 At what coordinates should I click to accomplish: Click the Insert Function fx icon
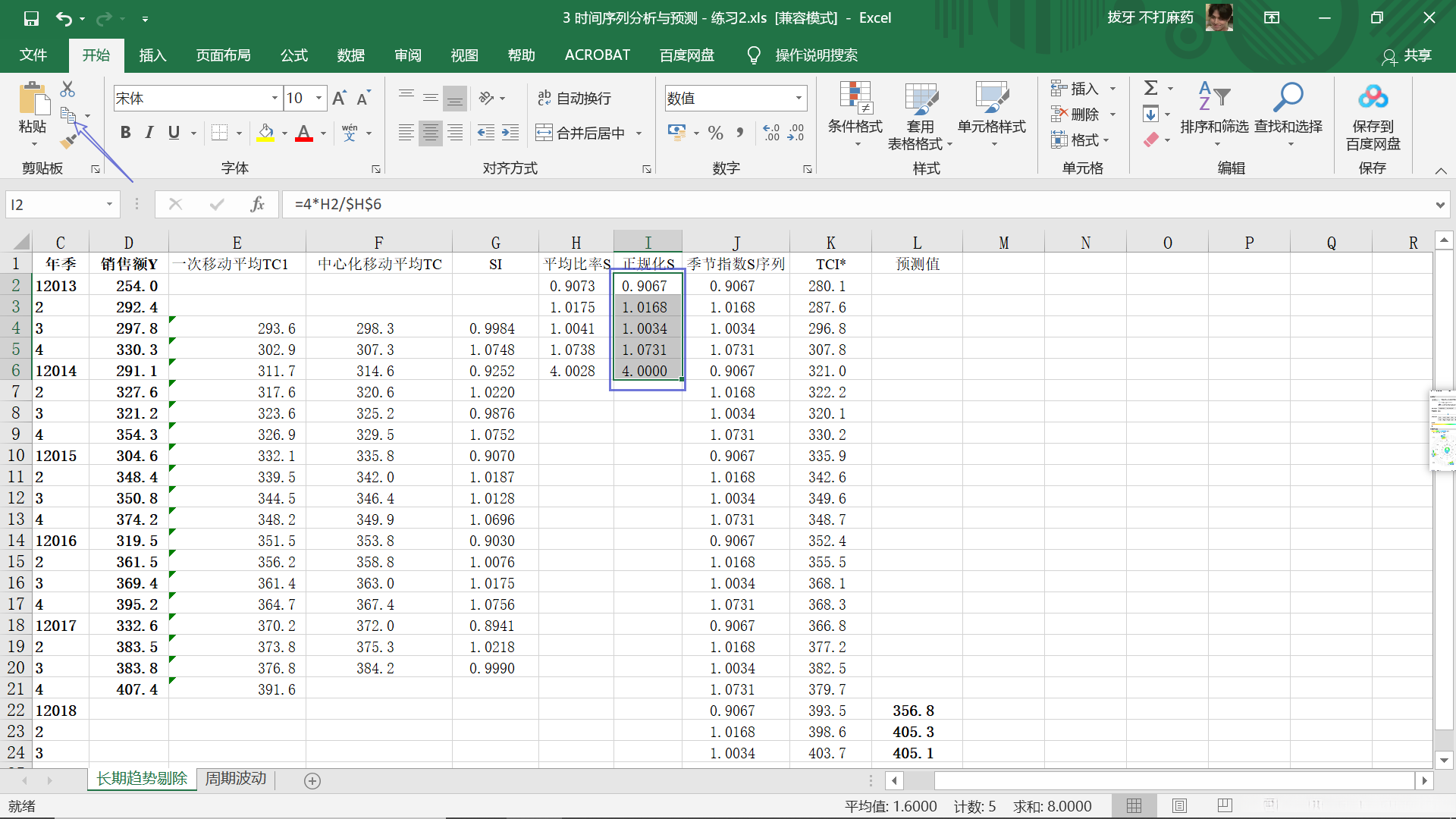tap(257, 204)
